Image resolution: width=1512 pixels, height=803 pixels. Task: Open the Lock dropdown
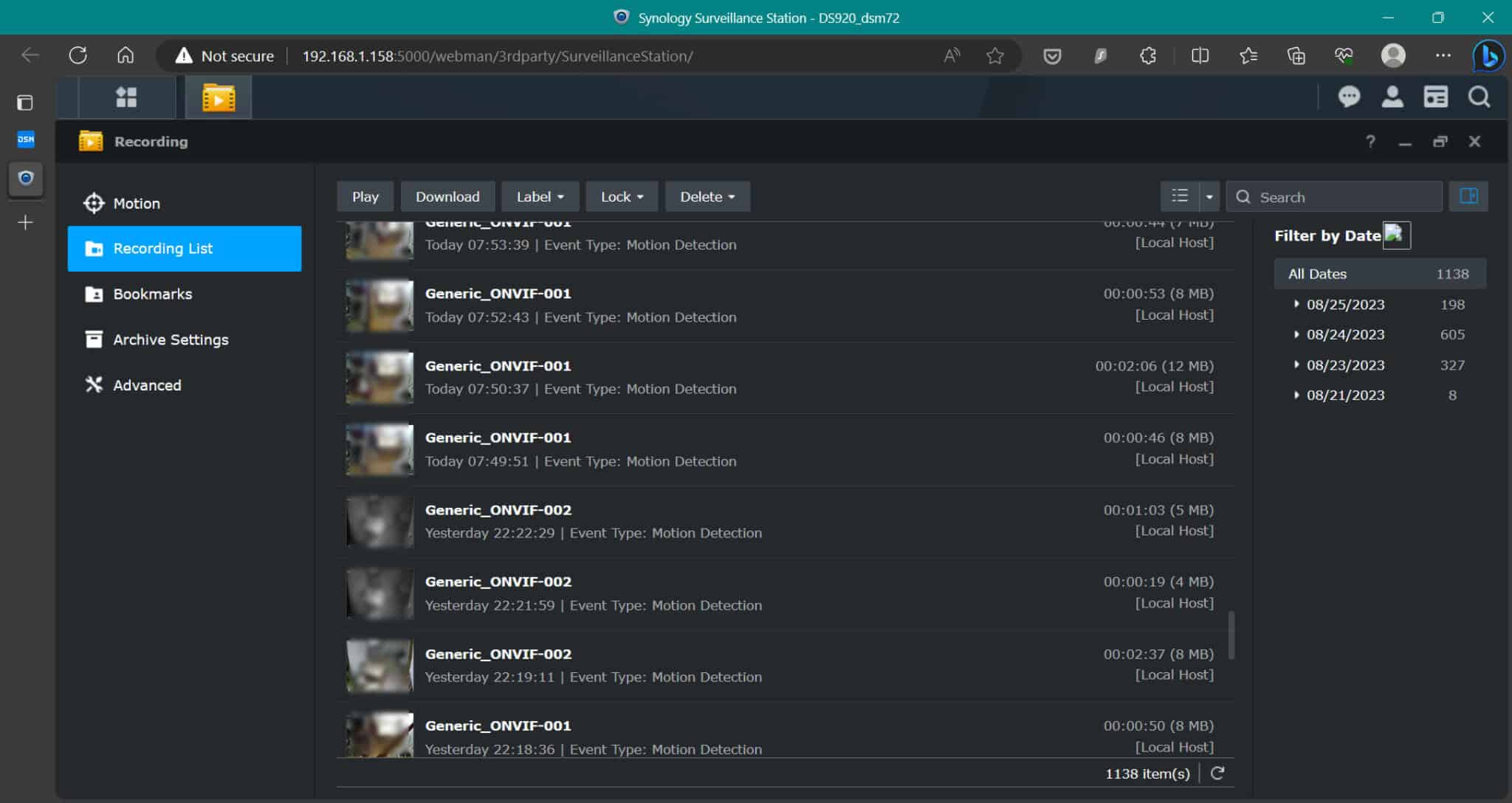621,196
